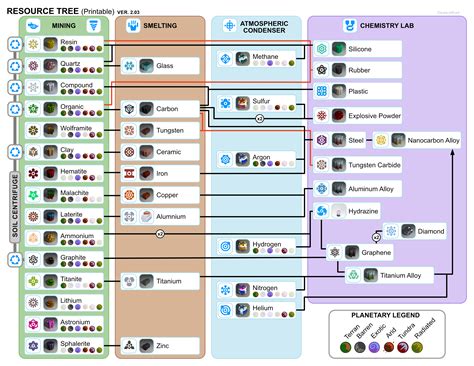
Task: Click the centrifuge icon beside Resin
Action: [15, 44]
